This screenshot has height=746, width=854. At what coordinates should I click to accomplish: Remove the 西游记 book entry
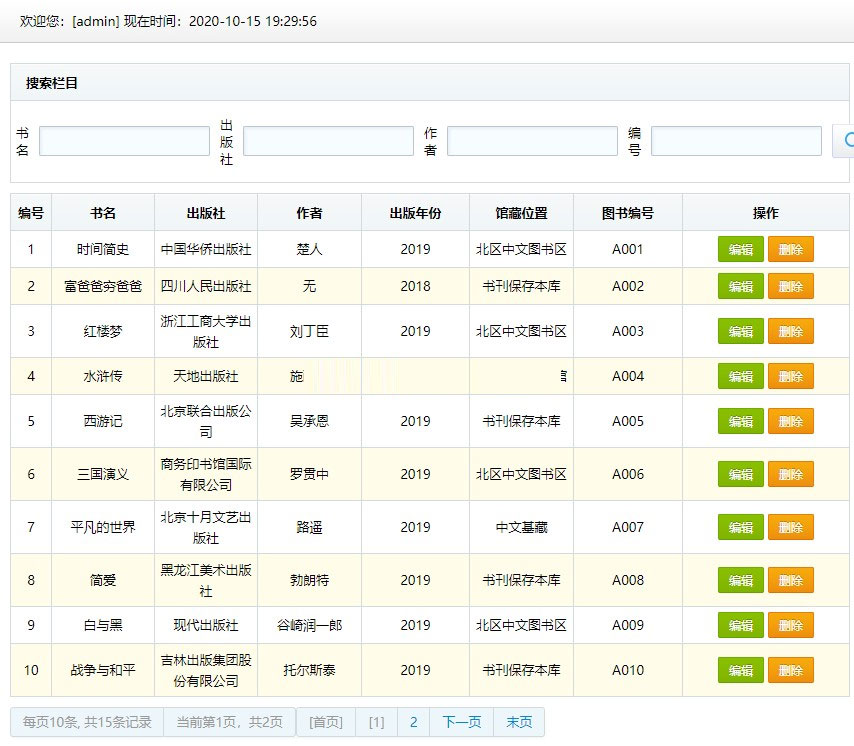point(790,422)
